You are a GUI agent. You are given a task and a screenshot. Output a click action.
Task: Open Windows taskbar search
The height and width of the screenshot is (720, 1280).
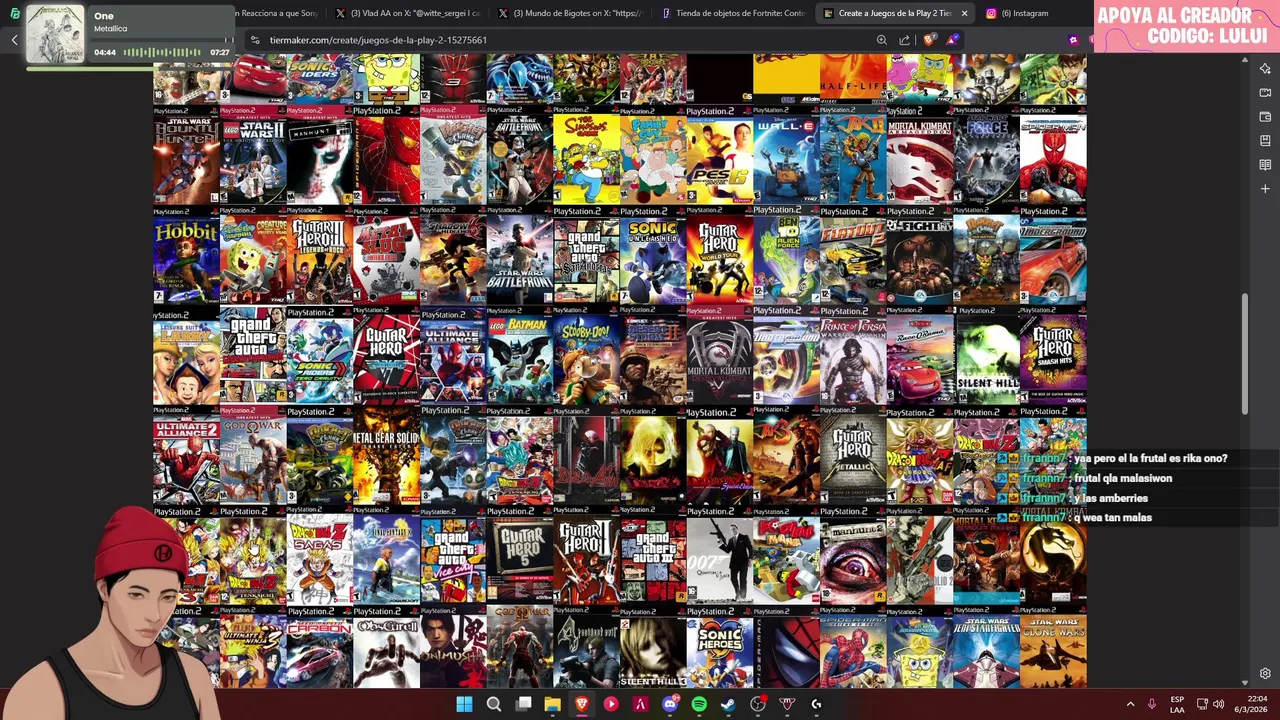[x=493, y=704]
